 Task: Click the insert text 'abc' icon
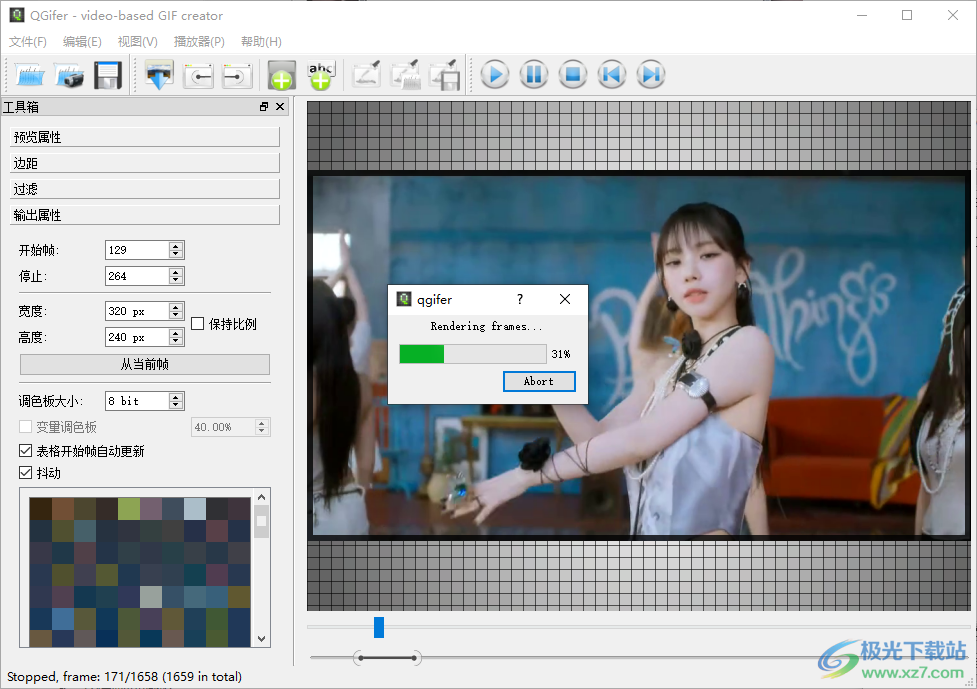point(321,75)
